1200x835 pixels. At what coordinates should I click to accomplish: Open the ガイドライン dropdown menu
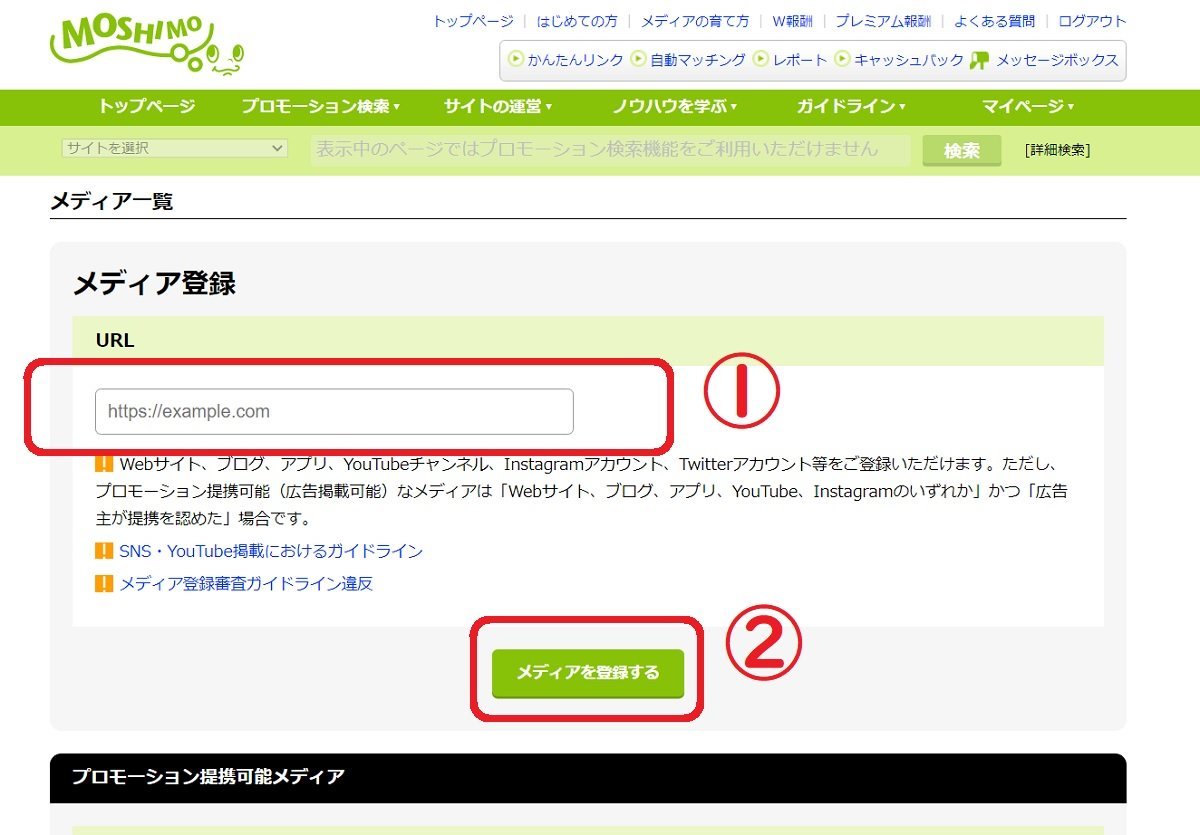850,107
